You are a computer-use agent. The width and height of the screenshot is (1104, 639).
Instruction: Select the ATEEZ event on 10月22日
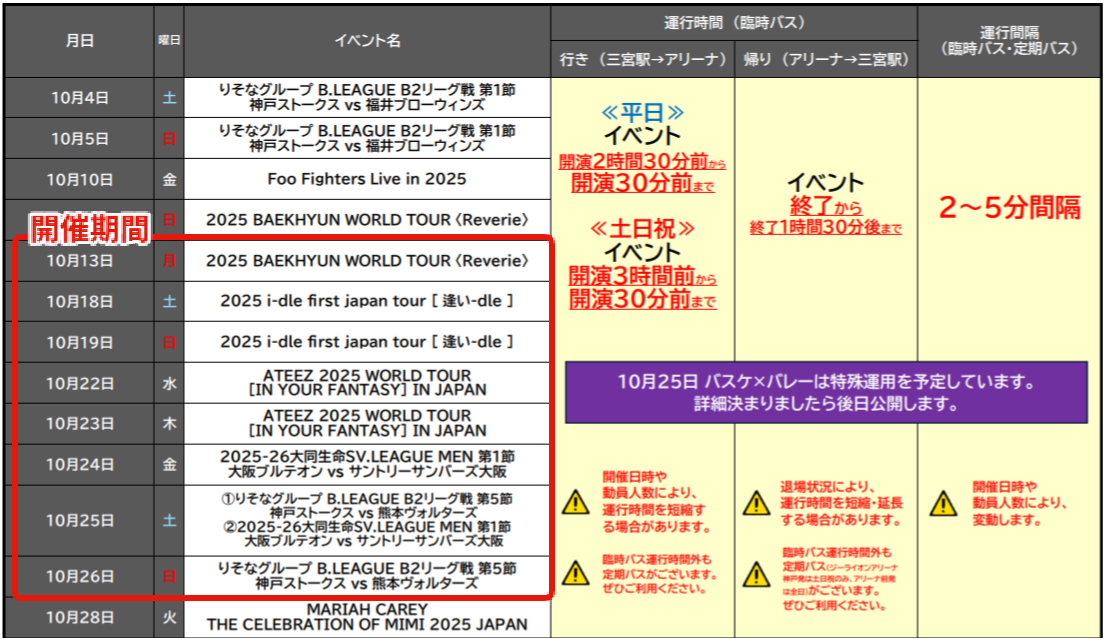(x=367, y=383)
